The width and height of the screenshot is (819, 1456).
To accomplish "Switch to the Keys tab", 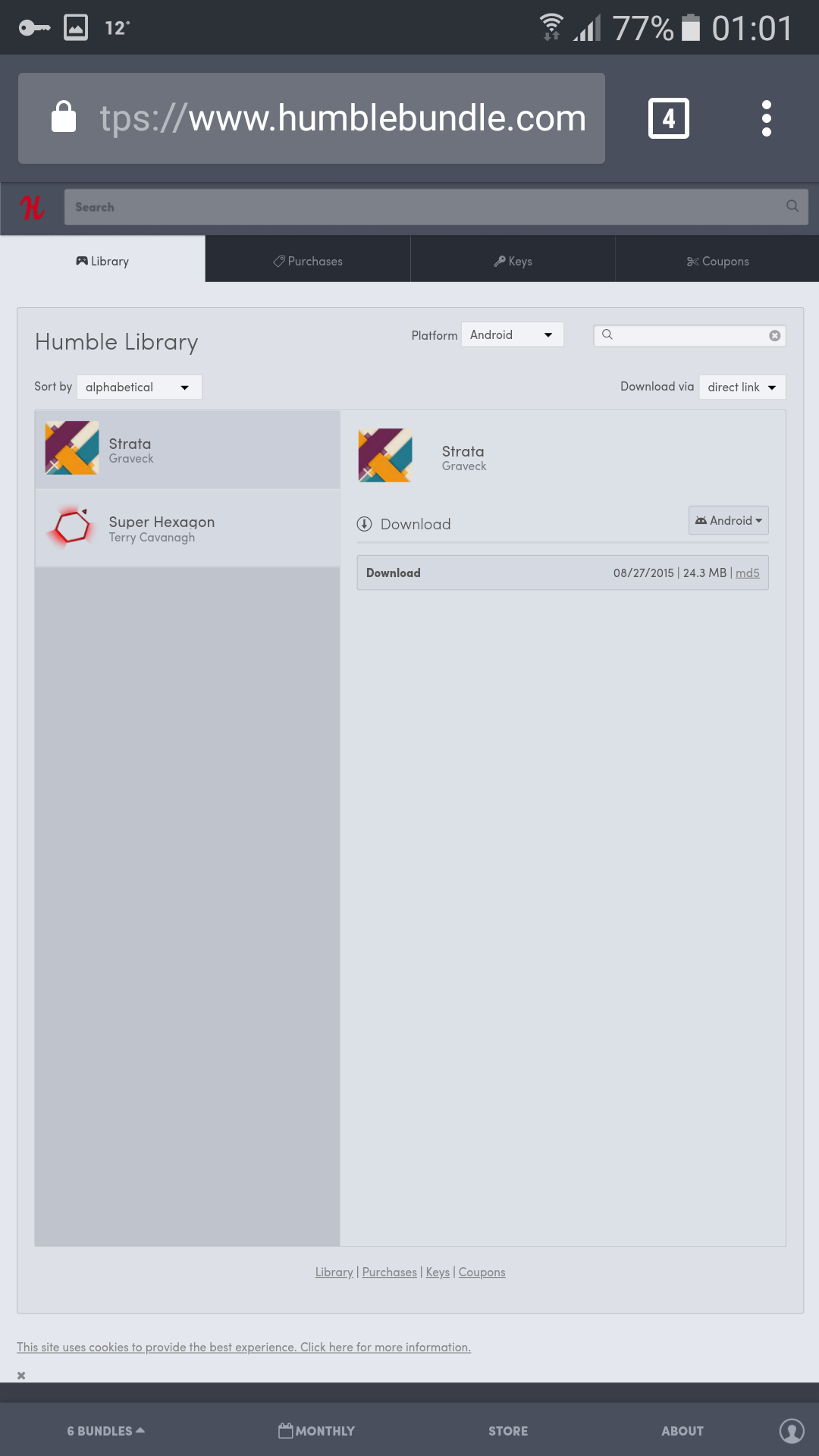I will 513,261.
